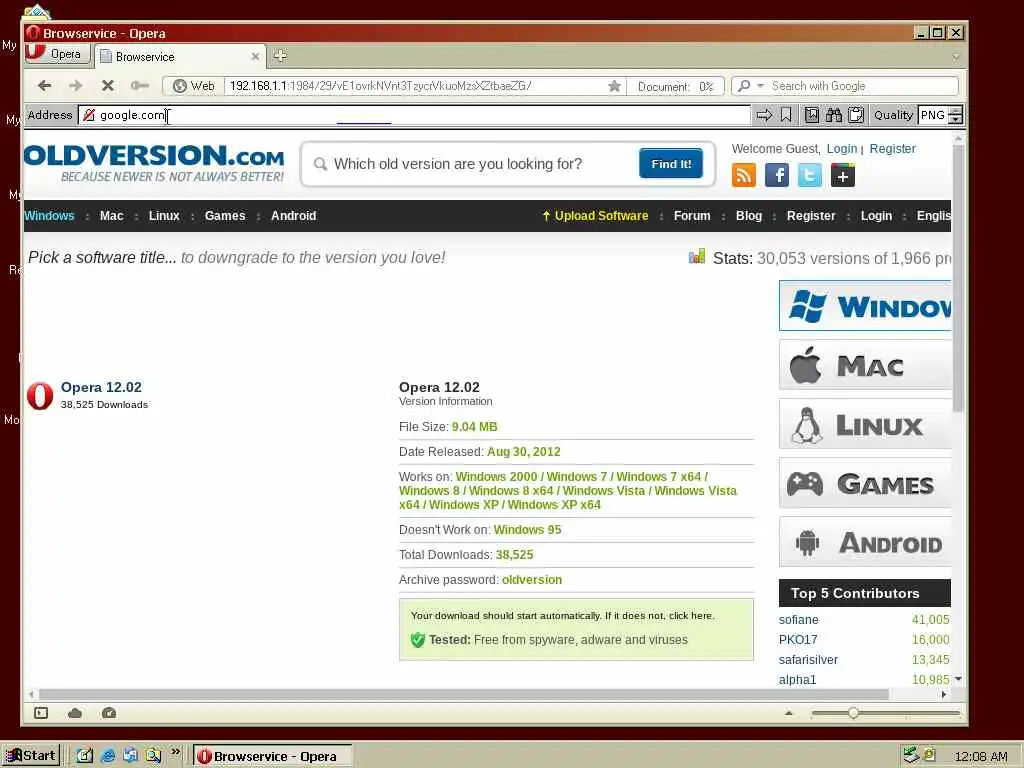Open contributor sofiane
The width and height of the screenshot is (1024, 768).
click(x=798, y=620)
